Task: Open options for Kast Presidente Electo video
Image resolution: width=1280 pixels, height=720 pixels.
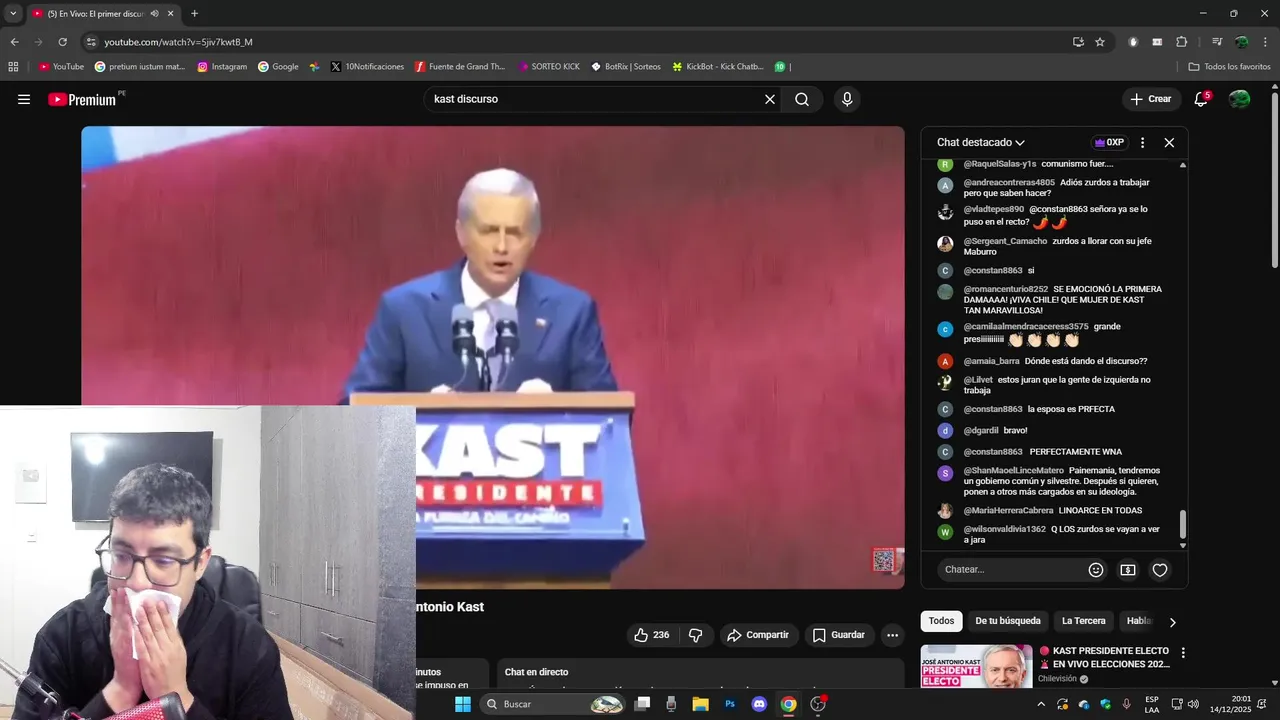Action: point(1183,653)
